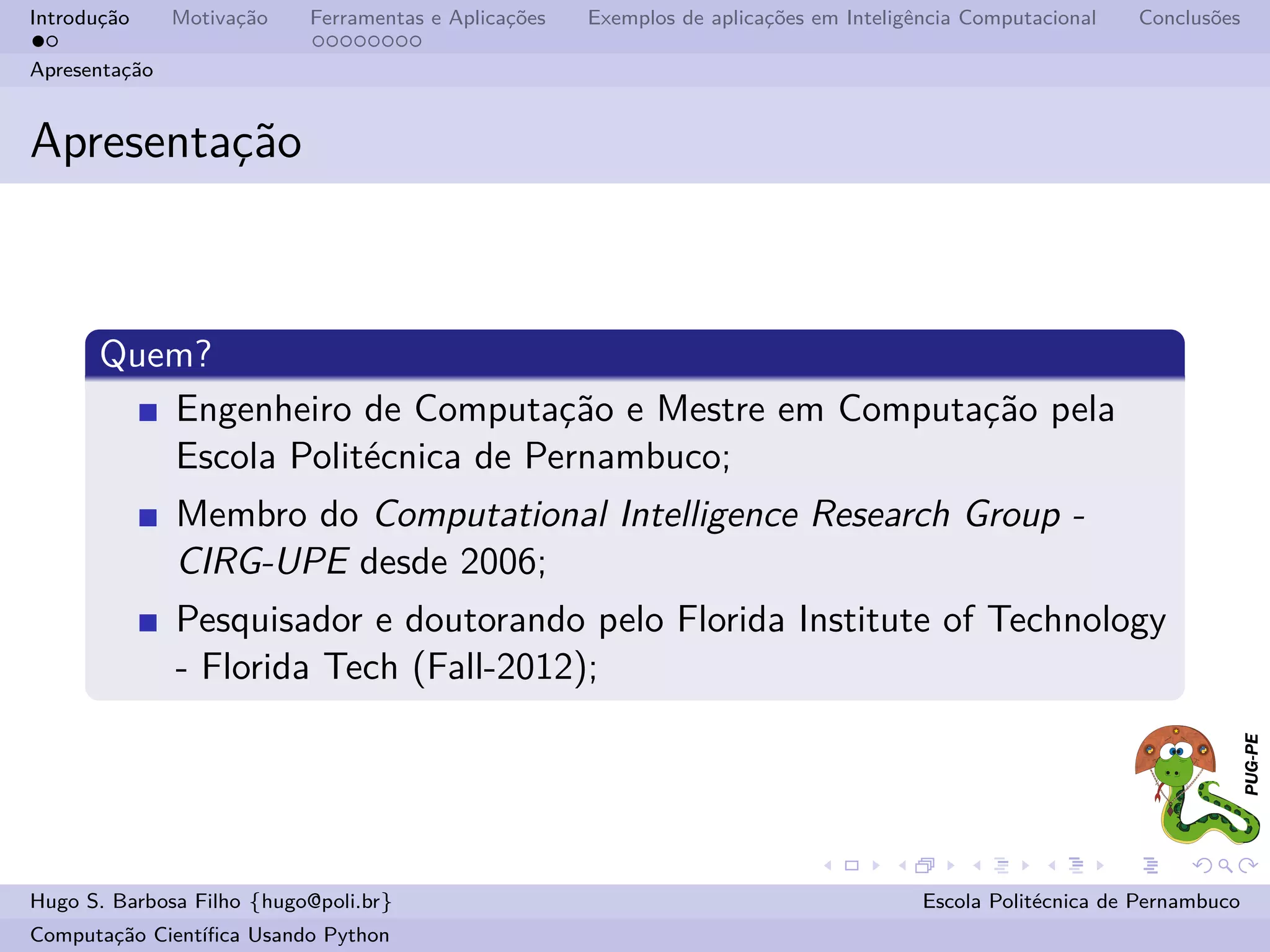Open Exemplos de aplicações em Inteligência Computacional
The image size is (1270, 952).
coord(842,18)
